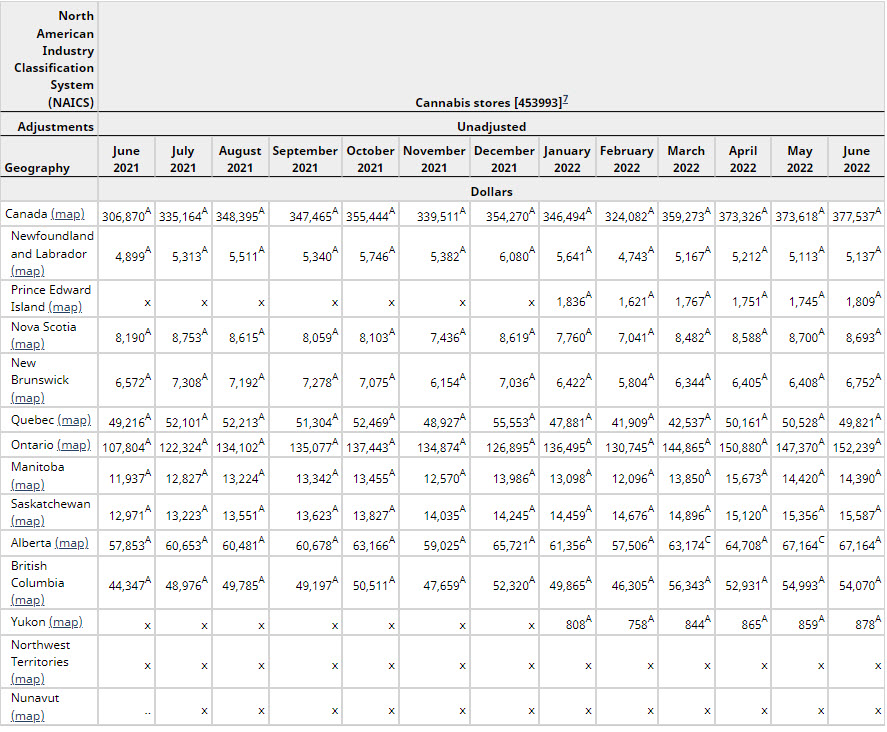887x732 pixels.
Task: Click Ontario's June 2022 value 152,239
Action: pos(853,445)
